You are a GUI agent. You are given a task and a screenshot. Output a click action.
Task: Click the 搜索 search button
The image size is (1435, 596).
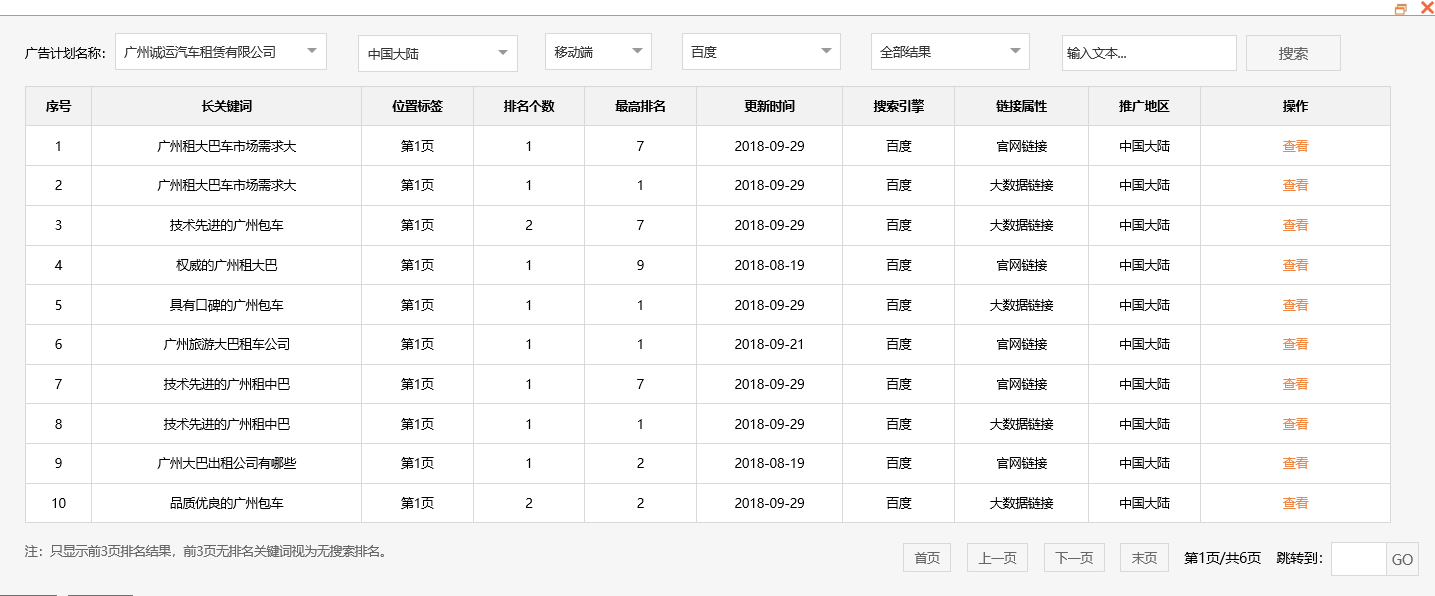1292,53
